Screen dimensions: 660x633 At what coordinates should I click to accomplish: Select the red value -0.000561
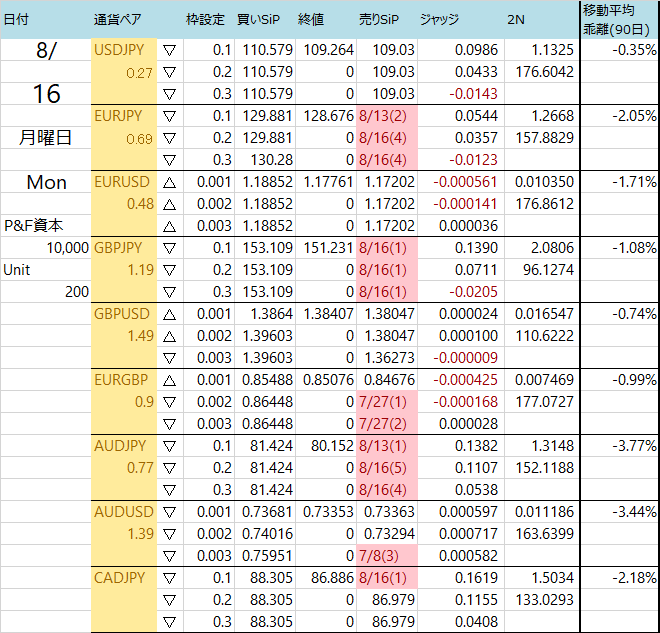pyautogui.click(x=465, y=182)
